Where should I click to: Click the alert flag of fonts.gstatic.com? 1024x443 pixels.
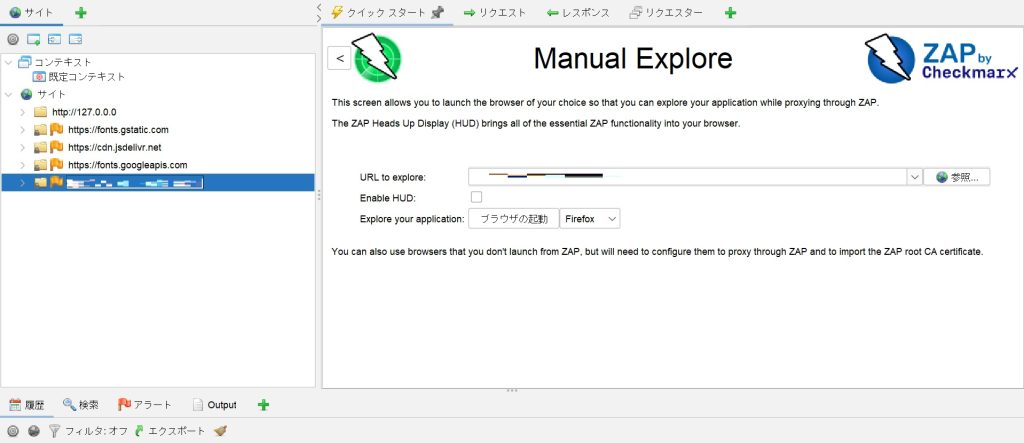point(57,129)
